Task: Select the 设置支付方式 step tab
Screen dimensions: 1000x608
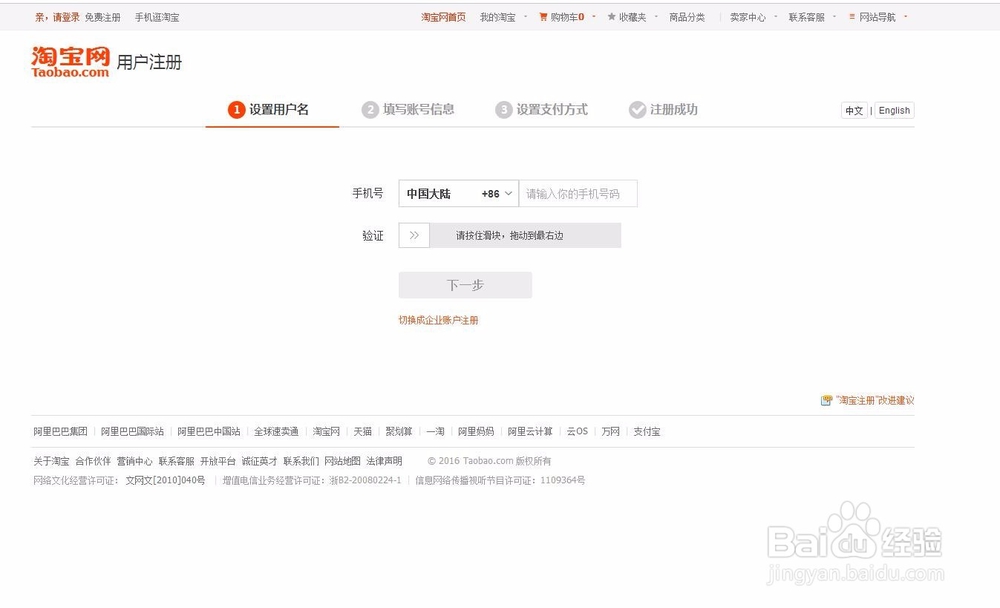Action: (542, 110)
